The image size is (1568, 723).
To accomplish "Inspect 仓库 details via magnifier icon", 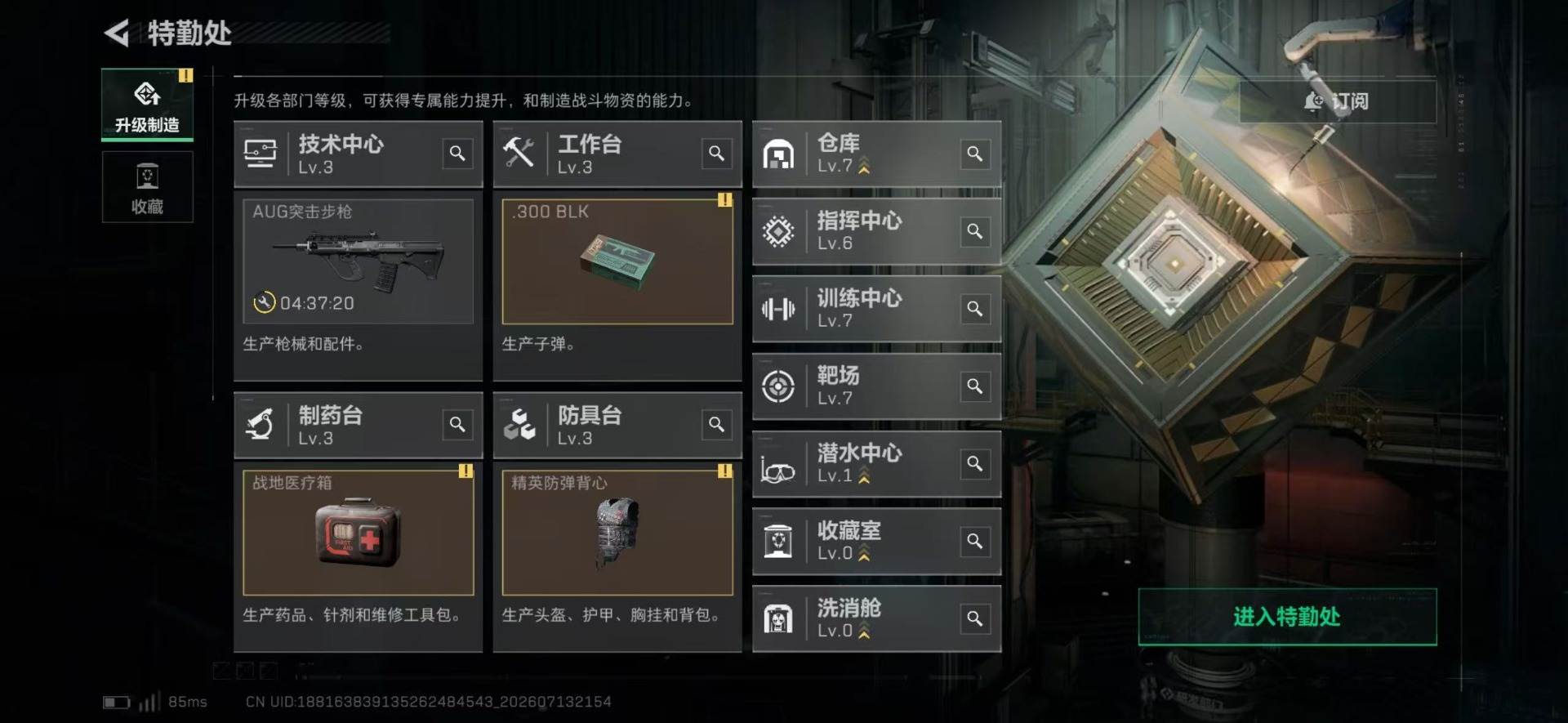I will (x=975, y=154).
